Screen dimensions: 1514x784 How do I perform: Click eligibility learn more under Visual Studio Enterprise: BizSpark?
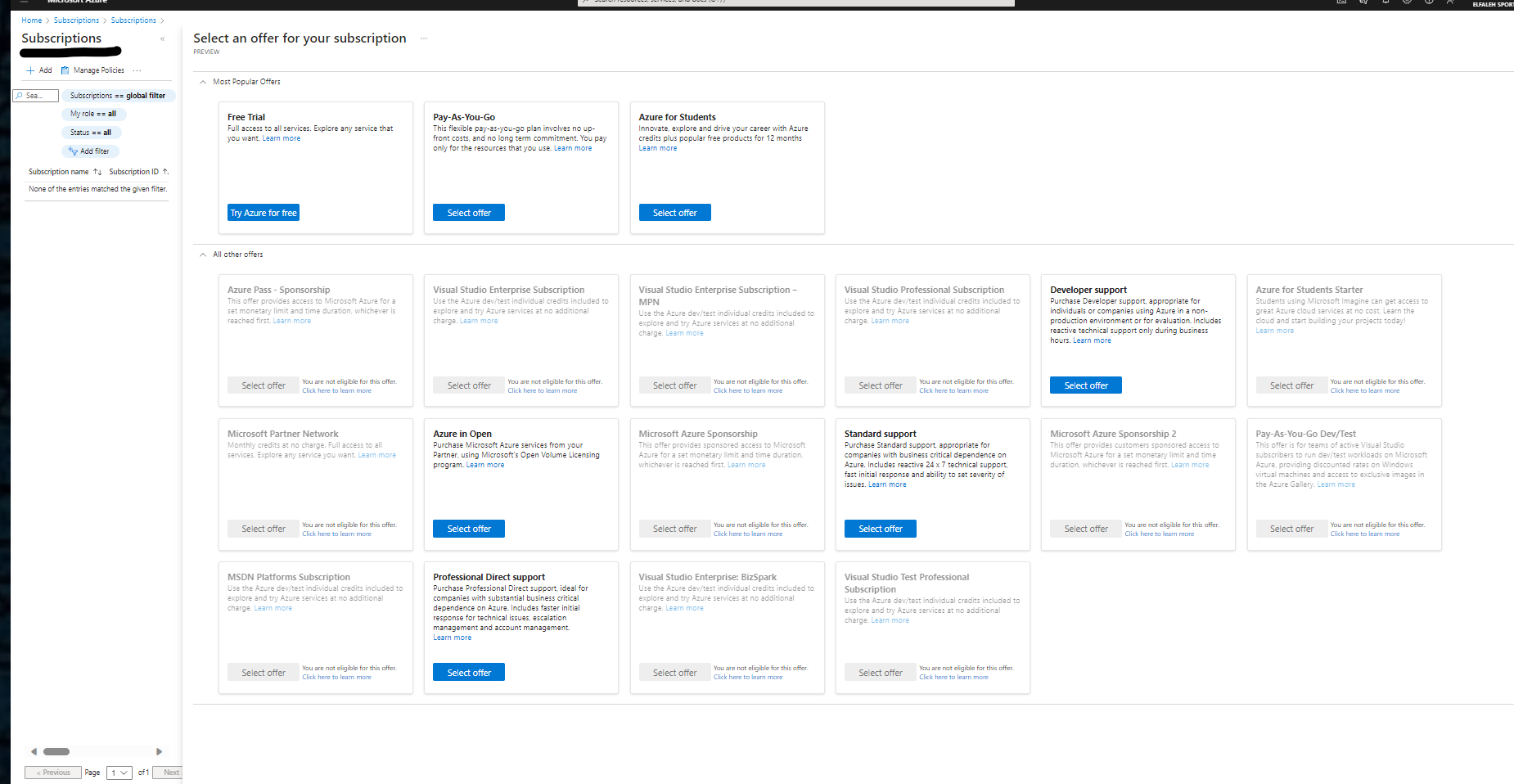pyautogui.click(x=748, y=677)
